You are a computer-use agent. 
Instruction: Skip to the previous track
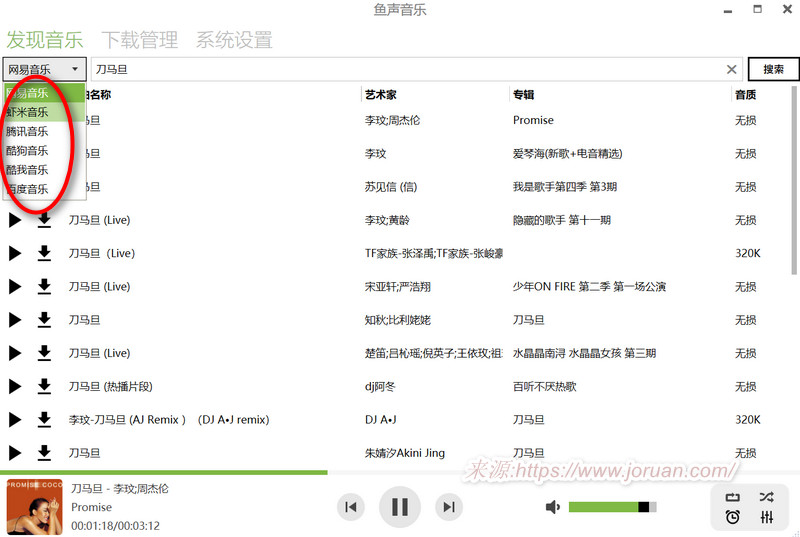click(350, 507)
